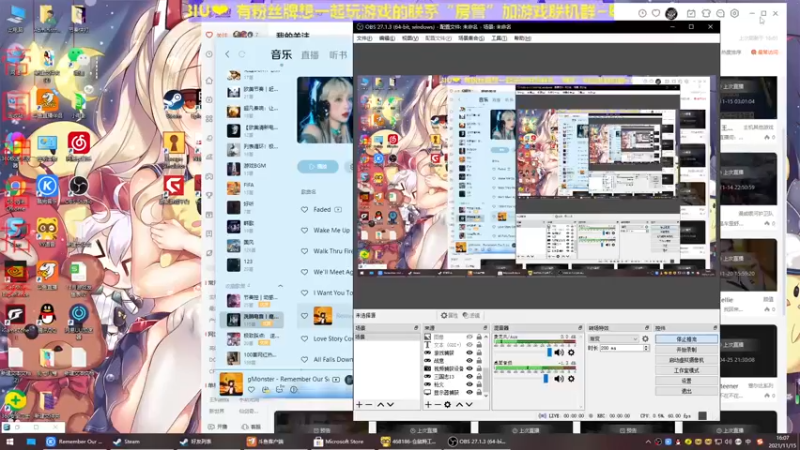Toggle visibility of the 文本 (GDI+) source
Image resolution: width=800 pixels, height=450 pixels.
(x=469, y=345)
